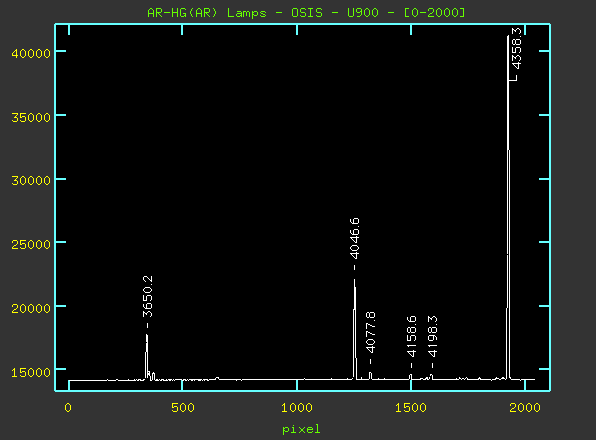Click the 4077.8 wavelength label
Image resolution: width=596 pixels, height=440 pixels.
coord(370,332)
